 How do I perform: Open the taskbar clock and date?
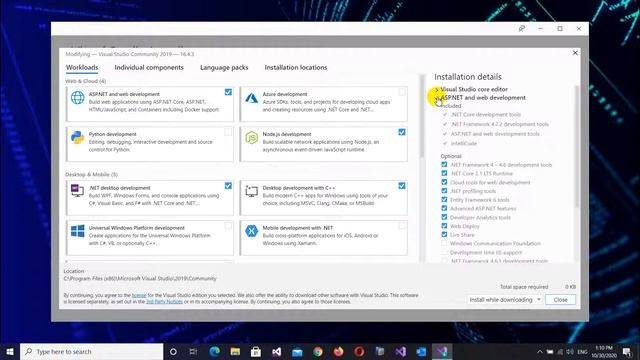click(x=604, y=351)
